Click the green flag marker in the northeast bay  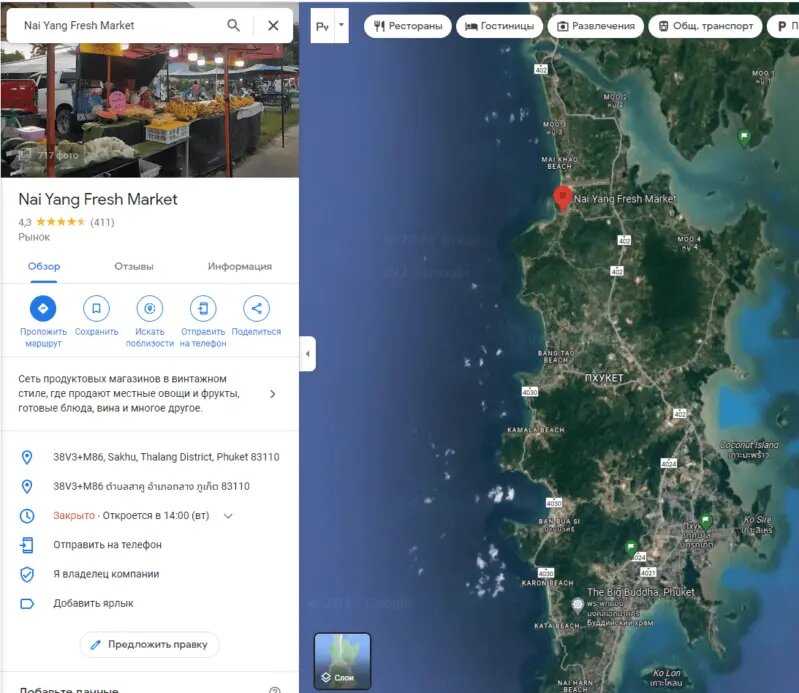744,138
